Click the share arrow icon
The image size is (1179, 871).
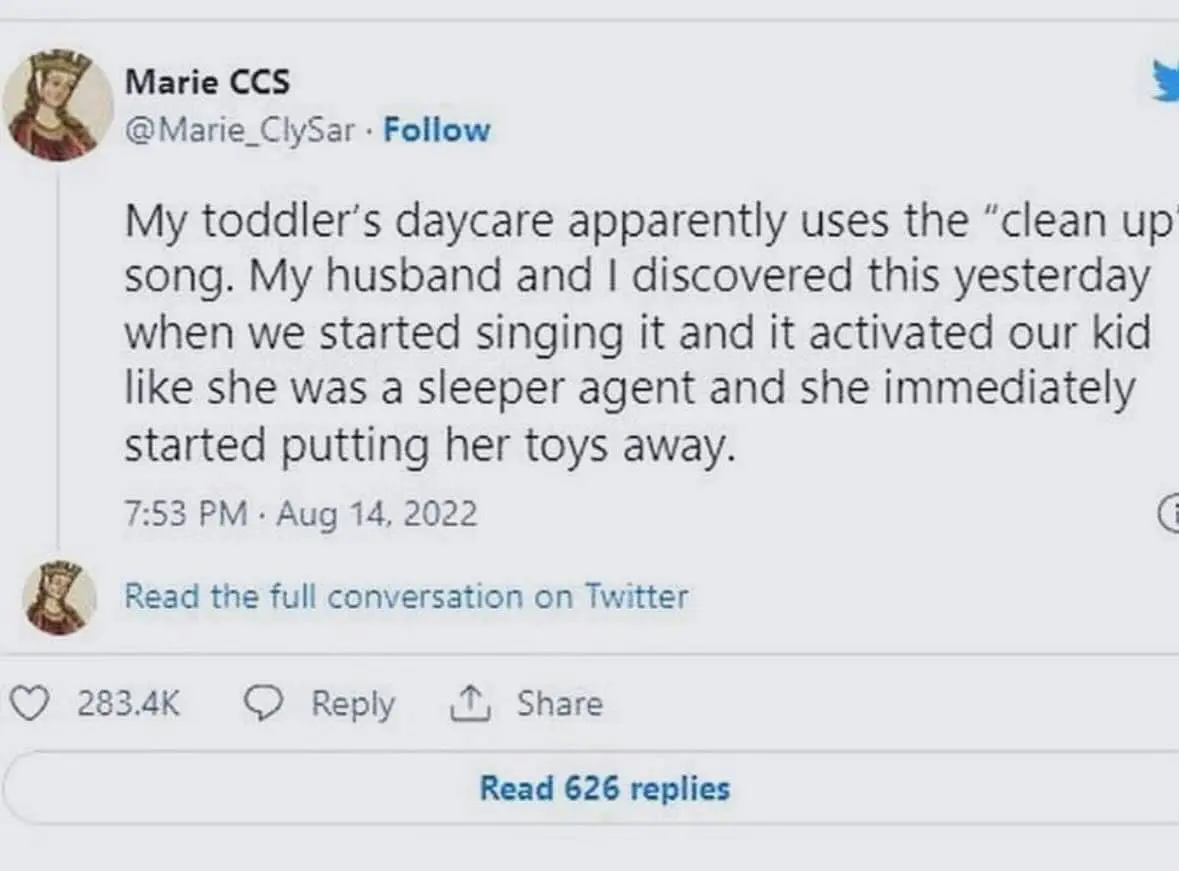coord(467,704)
